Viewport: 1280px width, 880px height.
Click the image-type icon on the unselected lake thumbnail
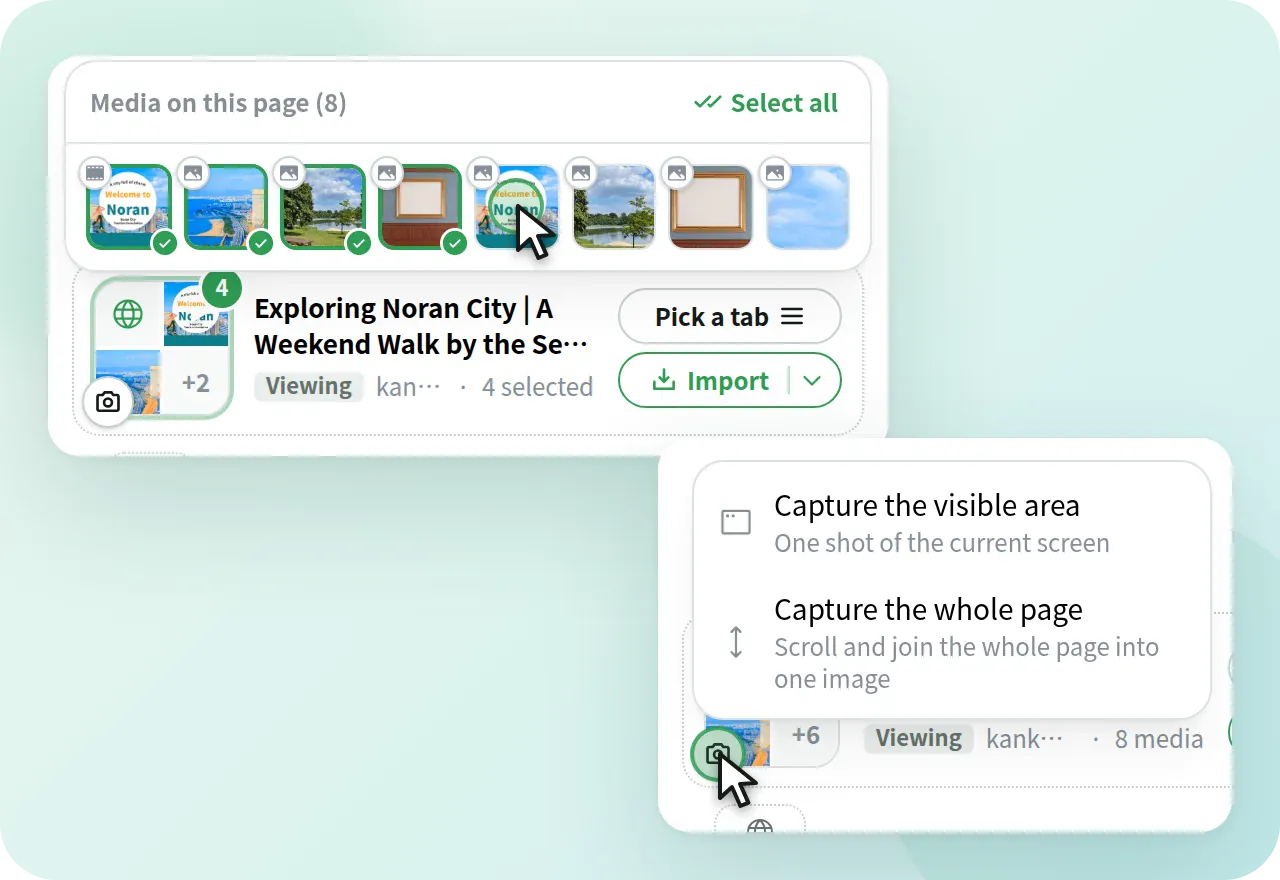pos(581,173)
